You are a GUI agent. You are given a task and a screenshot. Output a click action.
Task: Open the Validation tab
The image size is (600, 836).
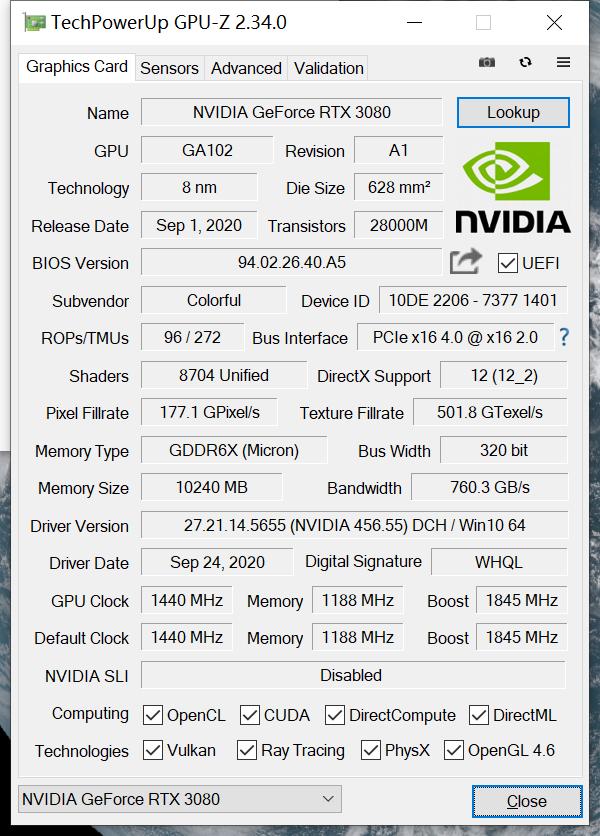click(328, 68)
